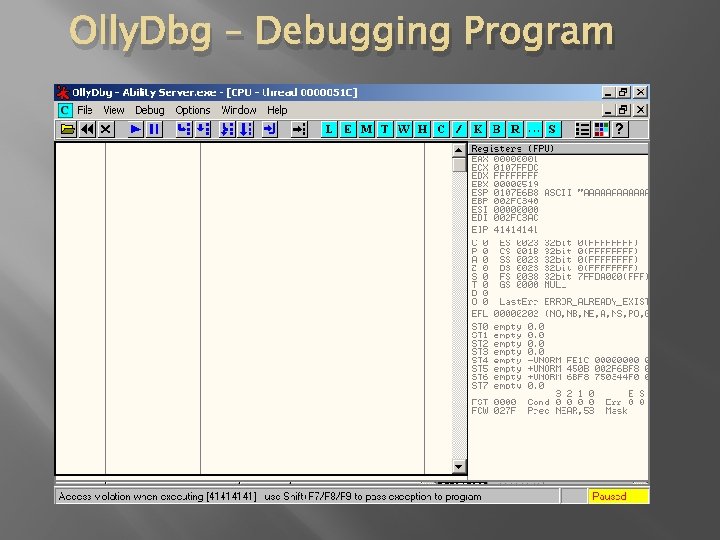
Task: Open Memory map with M button
Action: click(366, 129)
